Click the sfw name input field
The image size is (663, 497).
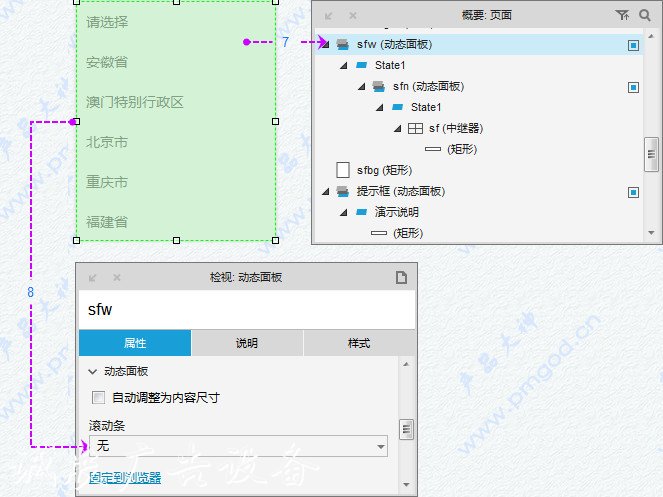tap(247, 310)
